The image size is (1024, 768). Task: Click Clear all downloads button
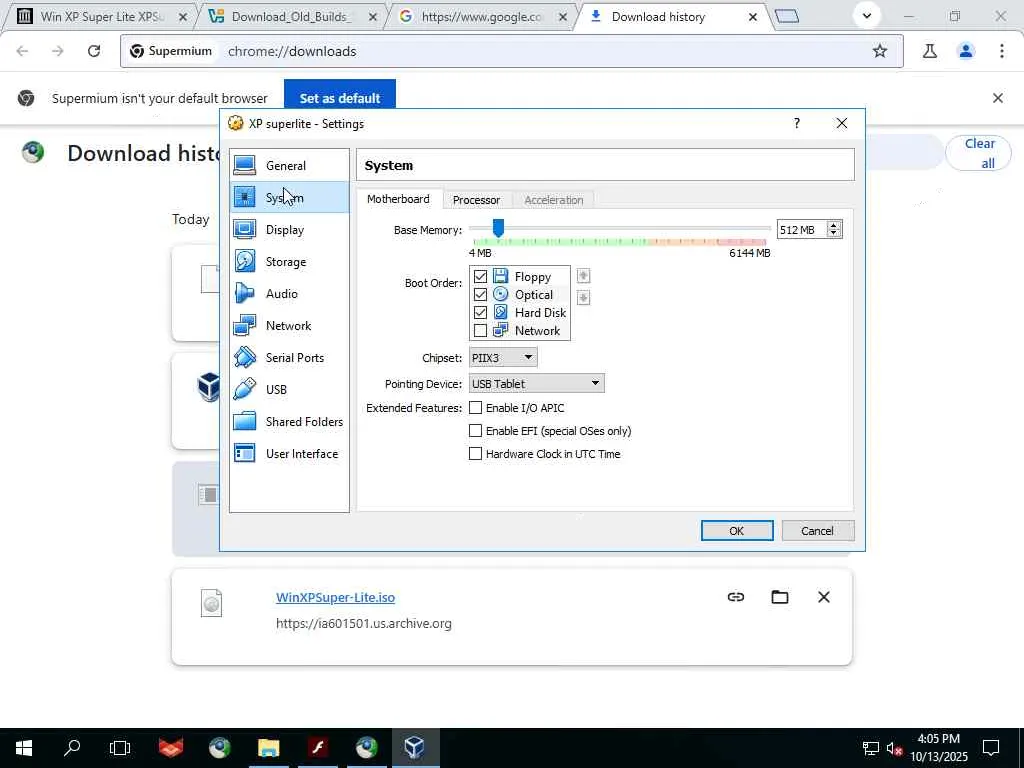pyautogui.click(x=978, y=153)
